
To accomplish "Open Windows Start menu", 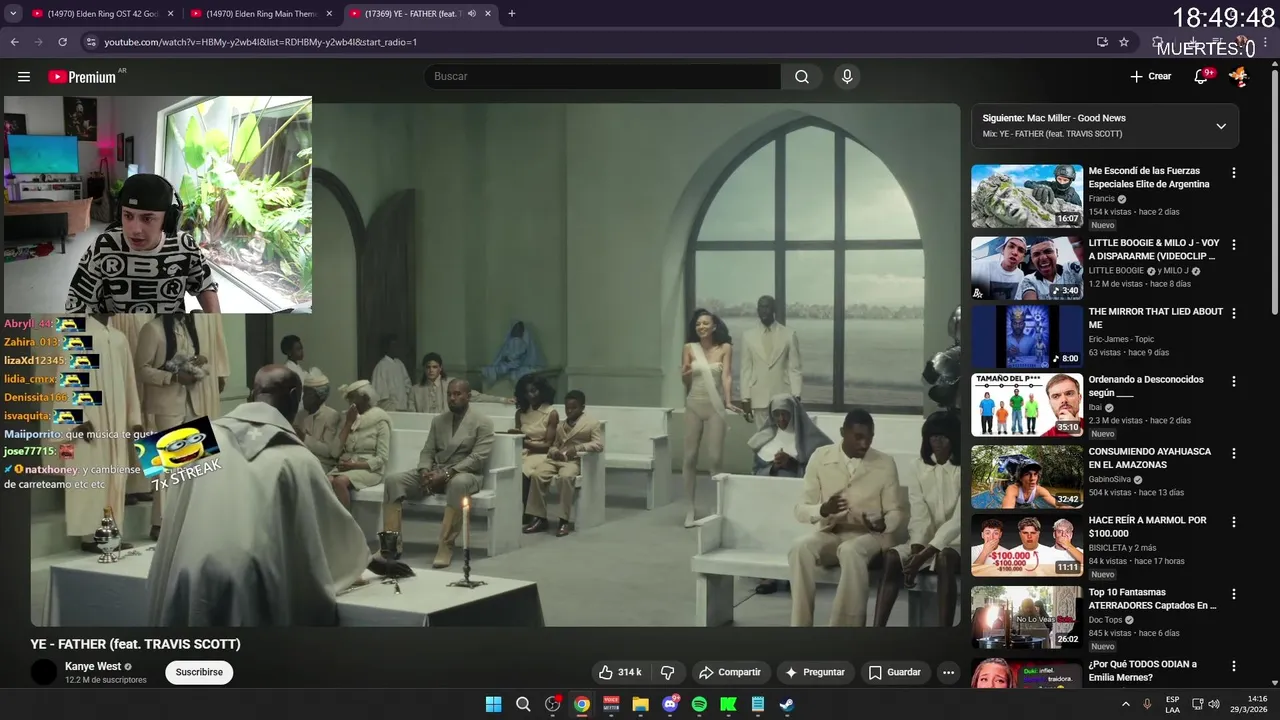I will tap(493, 704).
